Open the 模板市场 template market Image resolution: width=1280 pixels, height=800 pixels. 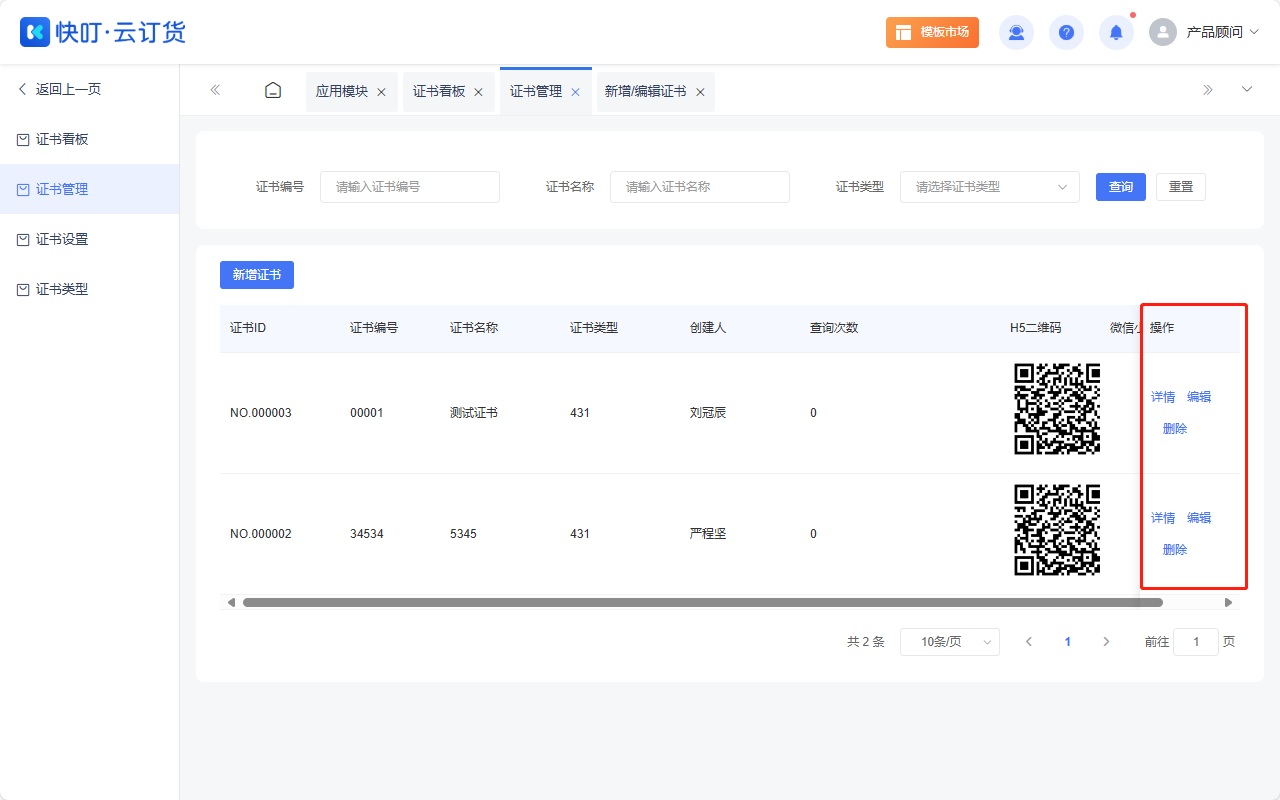coord(932,32)
